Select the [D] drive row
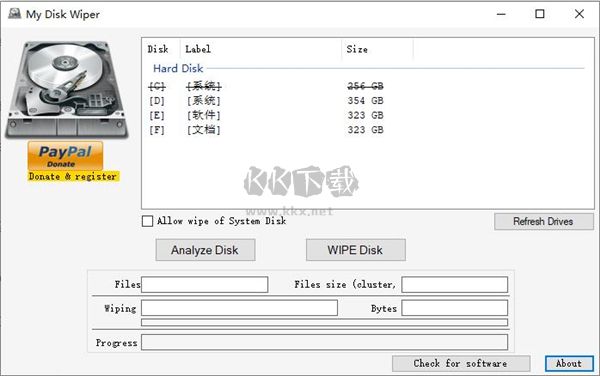The image size is (600, 376). pyautogui.click(x=266, y=101)
